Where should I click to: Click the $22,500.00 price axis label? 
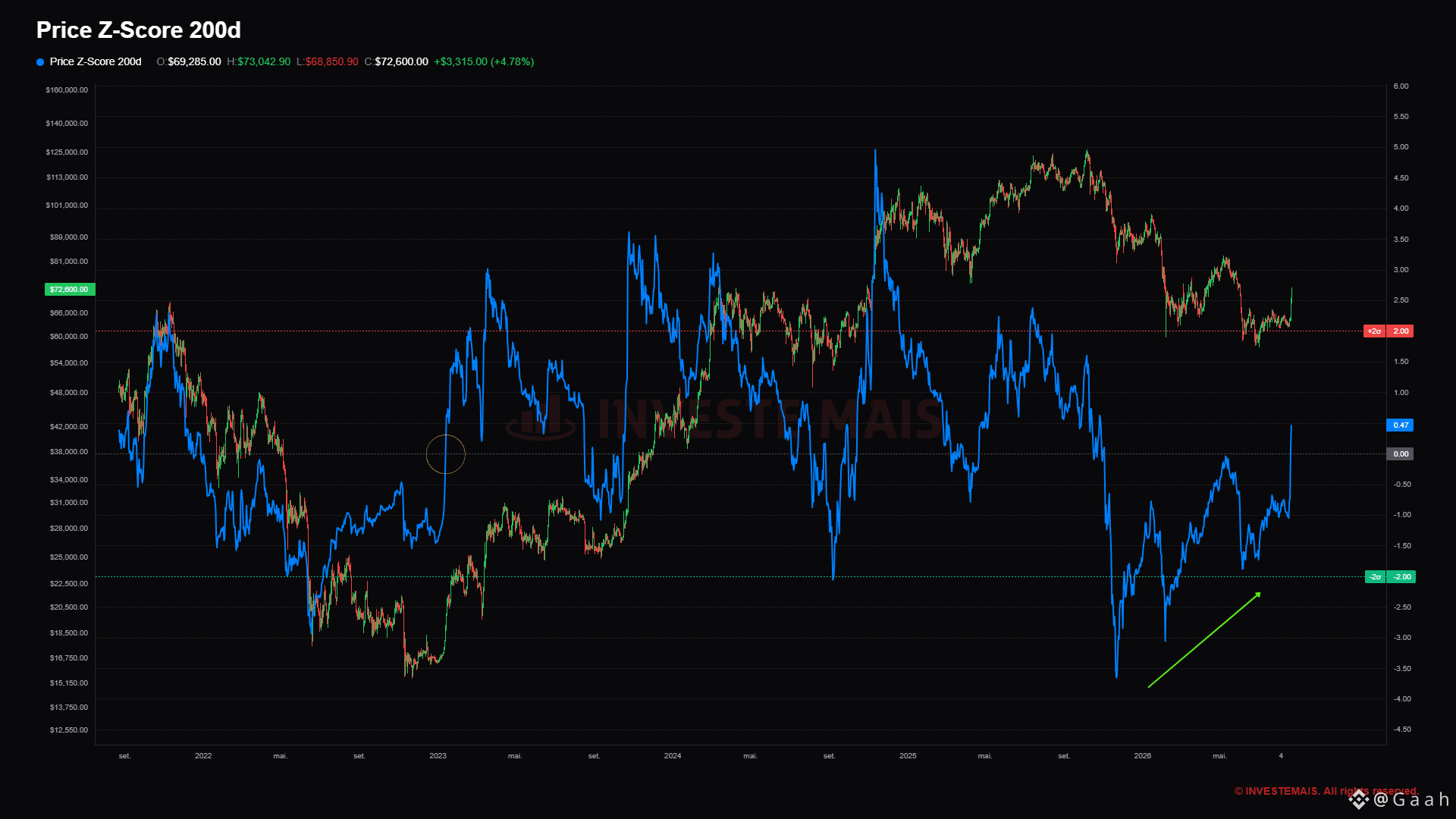pyautogui.click(x=69, y=583)
